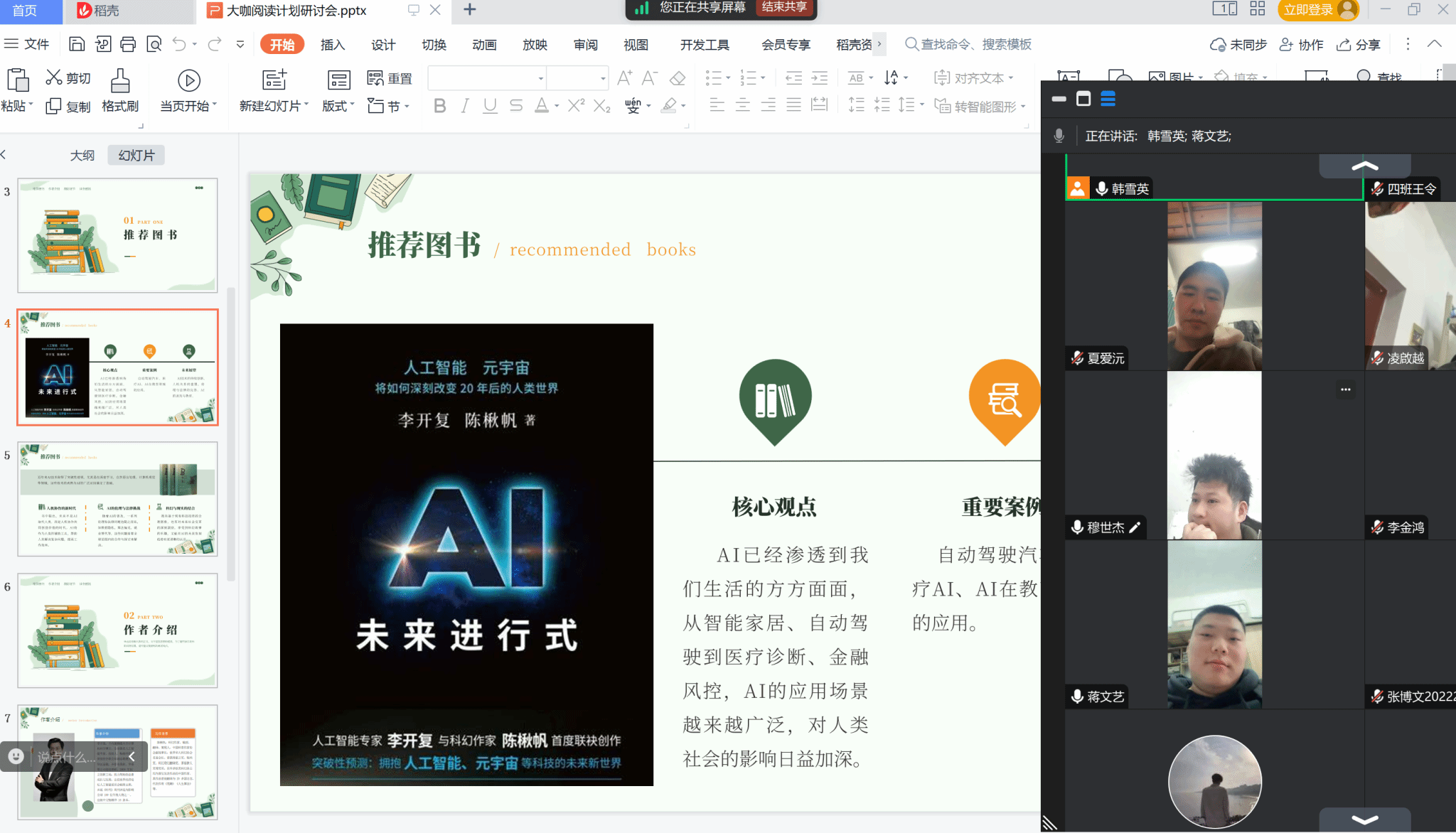Open the Insert (插入) ribbon tab
Screen dimensions: 1456x833
coord(332,45)
